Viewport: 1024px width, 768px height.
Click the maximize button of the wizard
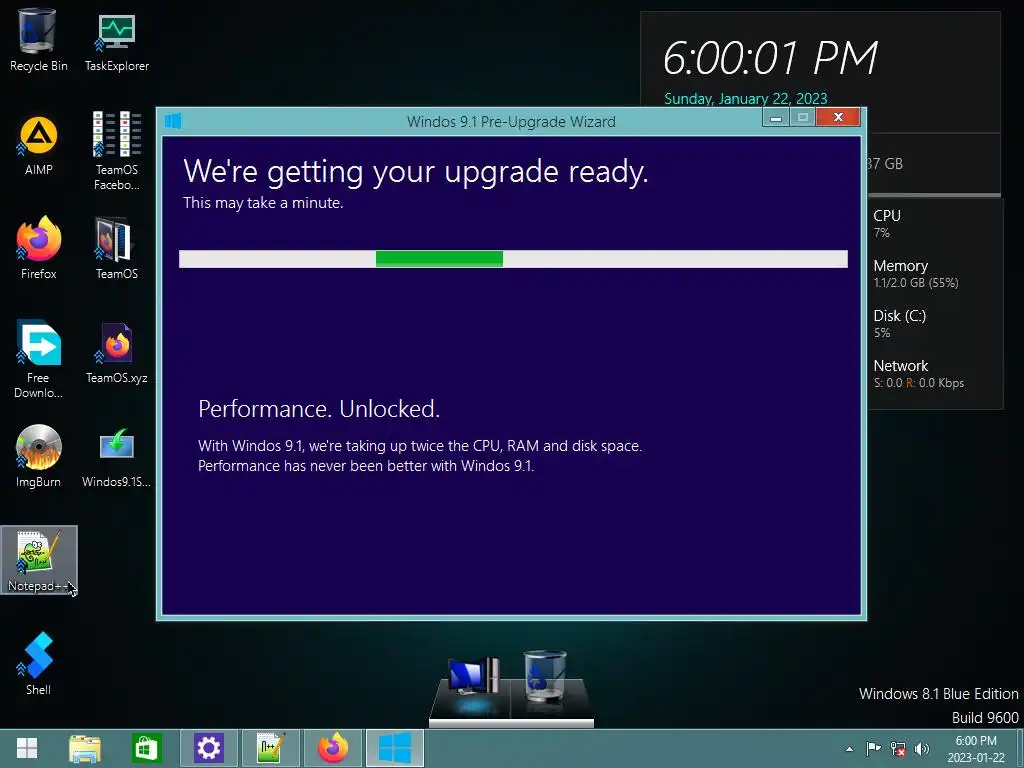click(x=803, y=118)
